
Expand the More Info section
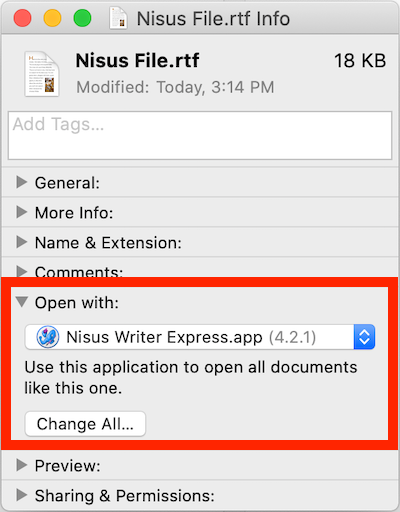coord(22,212)
